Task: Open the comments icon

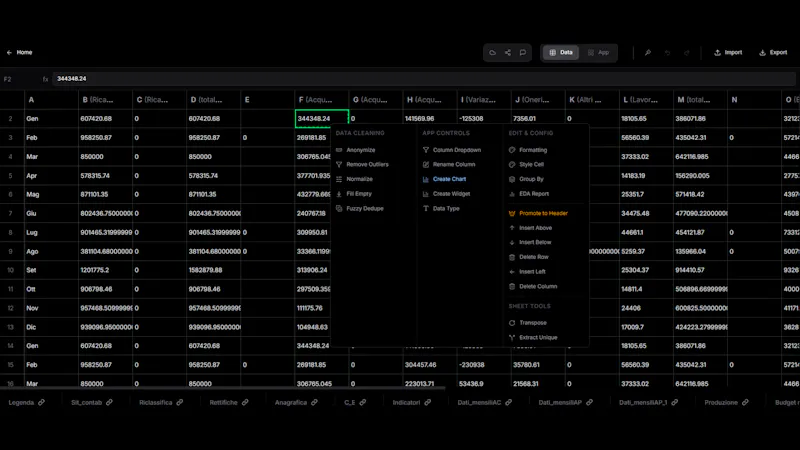Action: coord(523,53)
